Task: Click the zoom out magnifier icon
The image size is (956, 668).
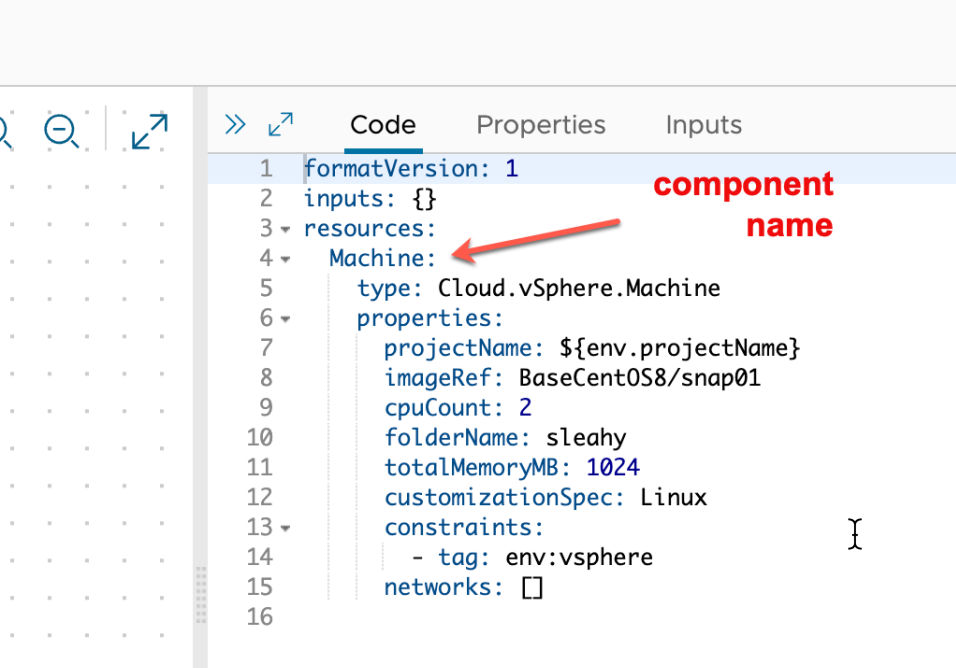Action: click(x=61, y=131)
